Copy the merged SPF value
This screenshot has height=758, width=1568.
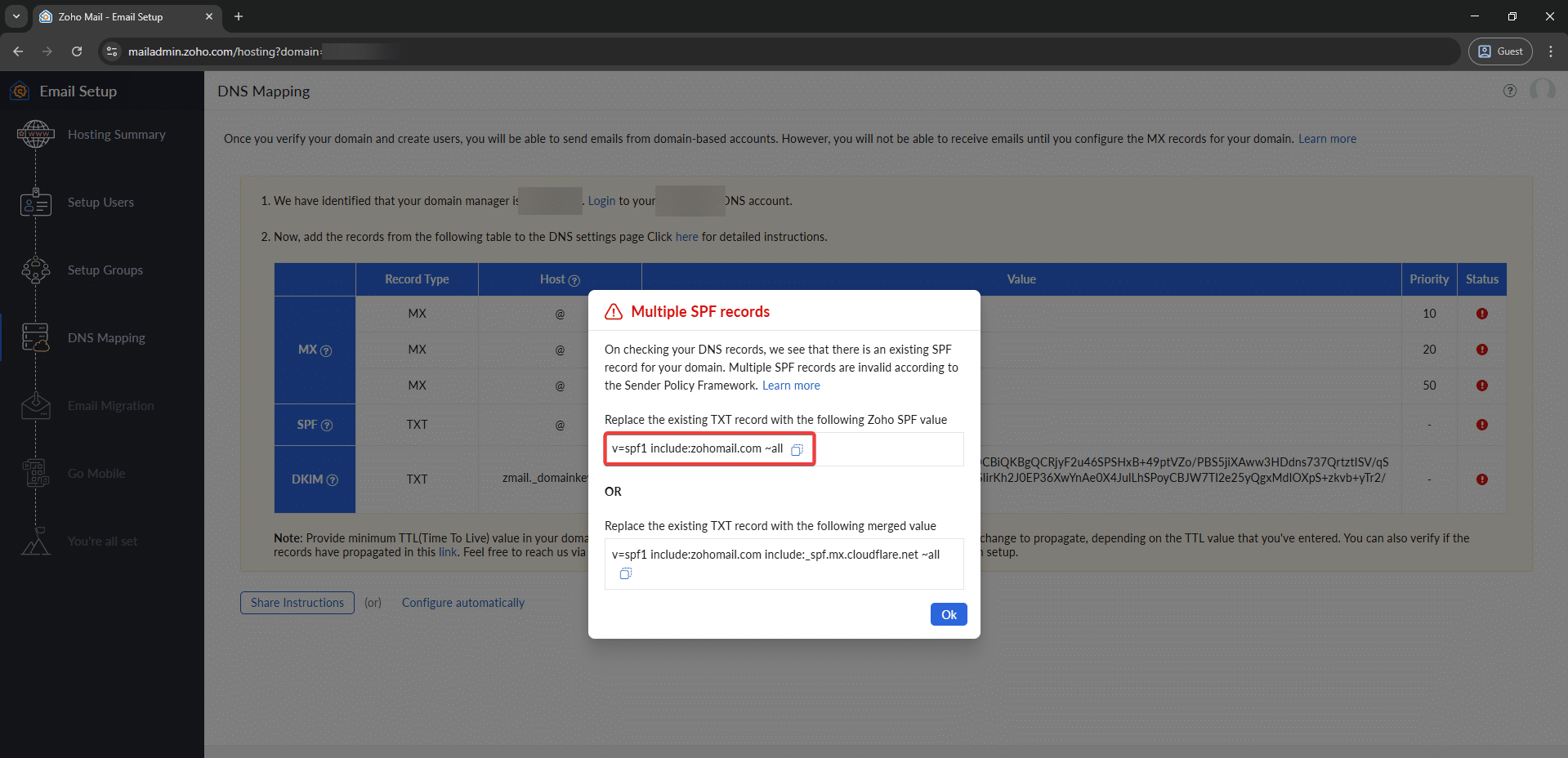tap(626, 573)
